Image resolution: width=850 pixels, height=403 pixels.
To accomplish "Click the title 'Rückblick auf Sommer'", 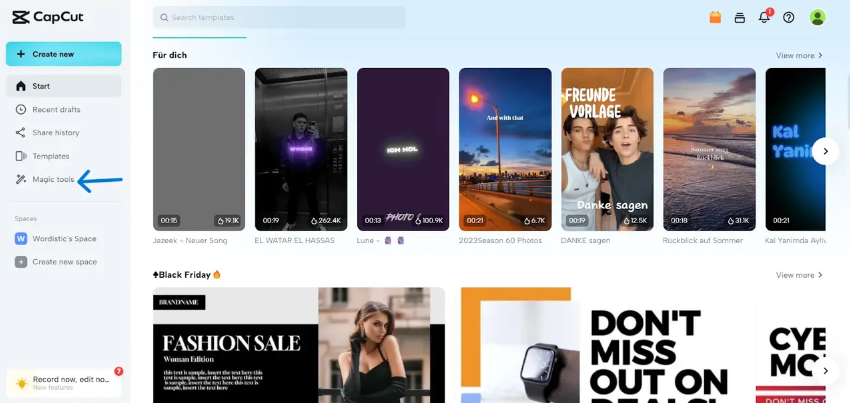I will coord(703,240).
